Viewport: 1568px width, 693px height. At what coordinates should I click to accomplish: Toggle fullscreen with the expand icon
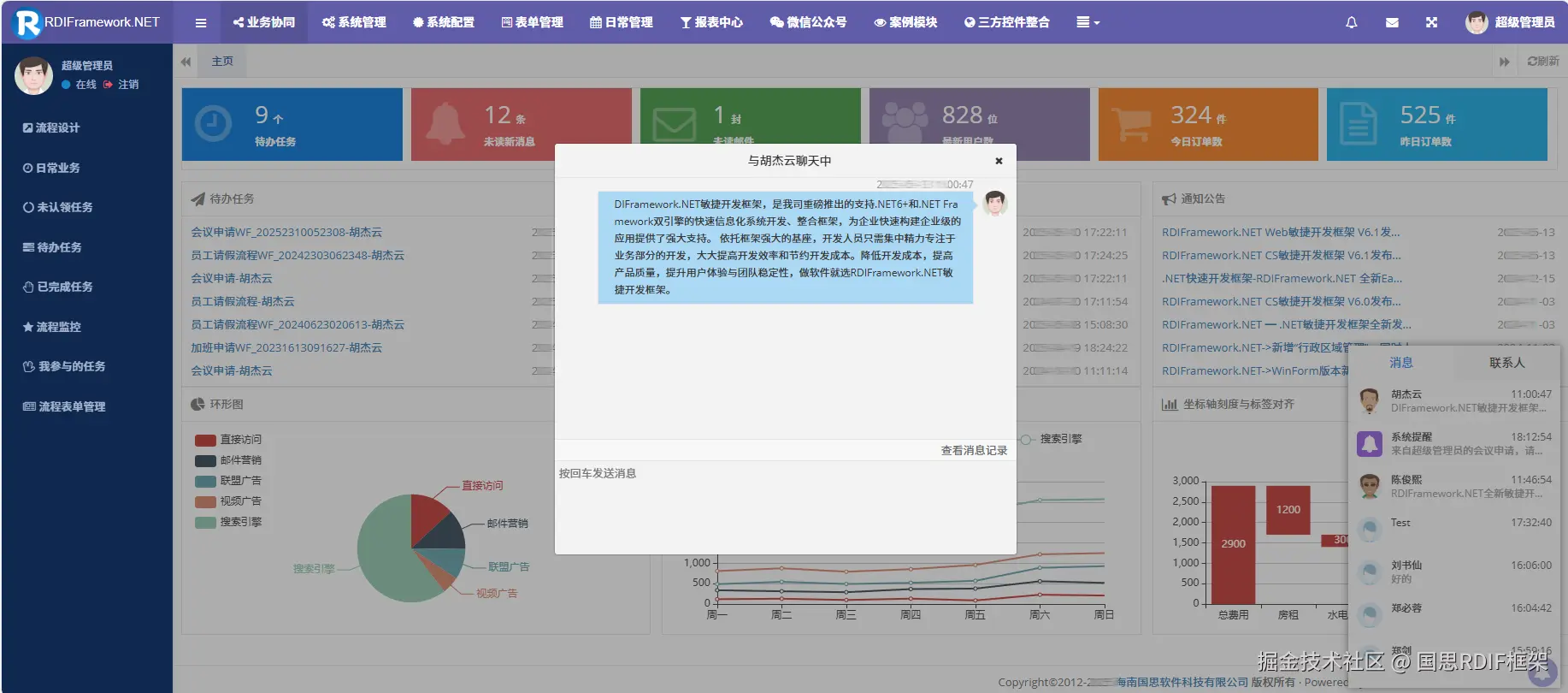(x=1432, y=22)
